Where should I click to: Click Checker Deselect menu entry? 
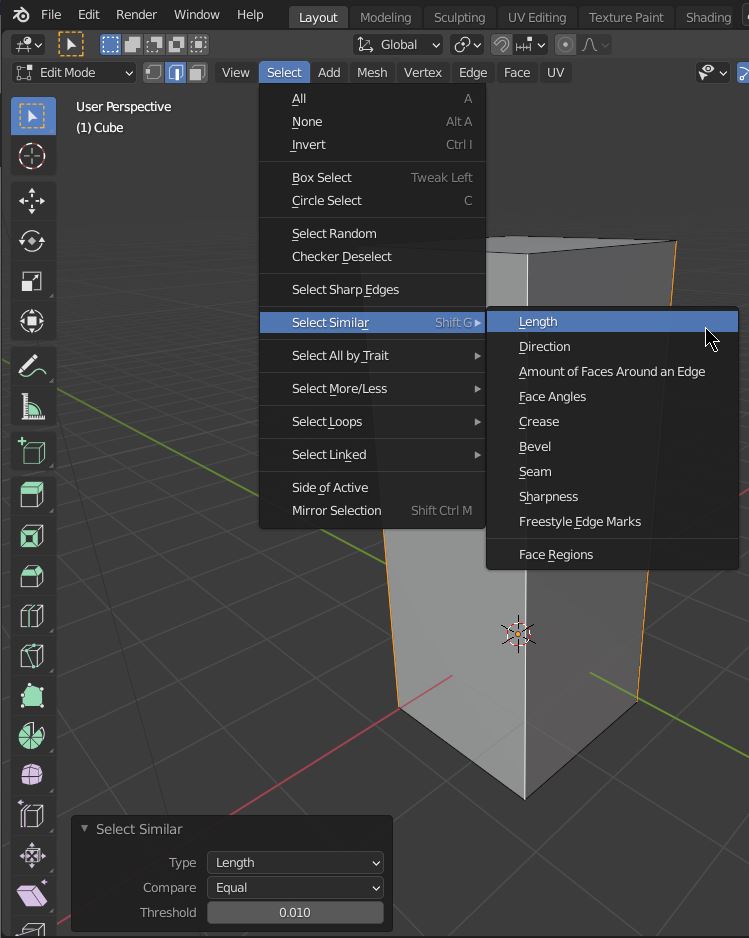pos(372,257)
